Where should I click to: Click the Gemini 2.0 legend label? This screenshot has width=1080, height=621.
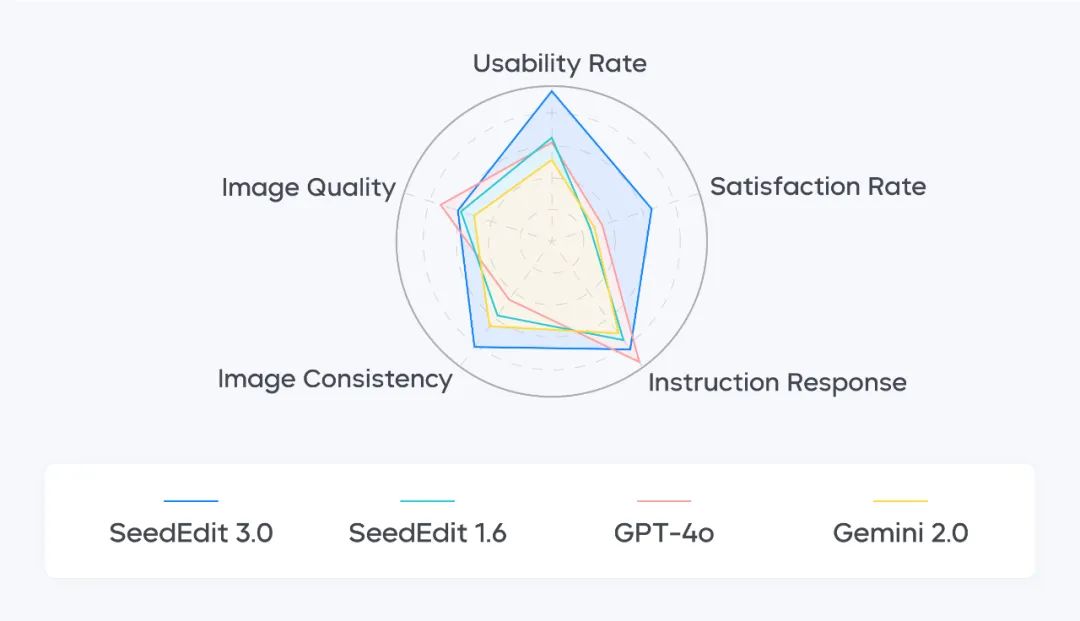[900, 533]
